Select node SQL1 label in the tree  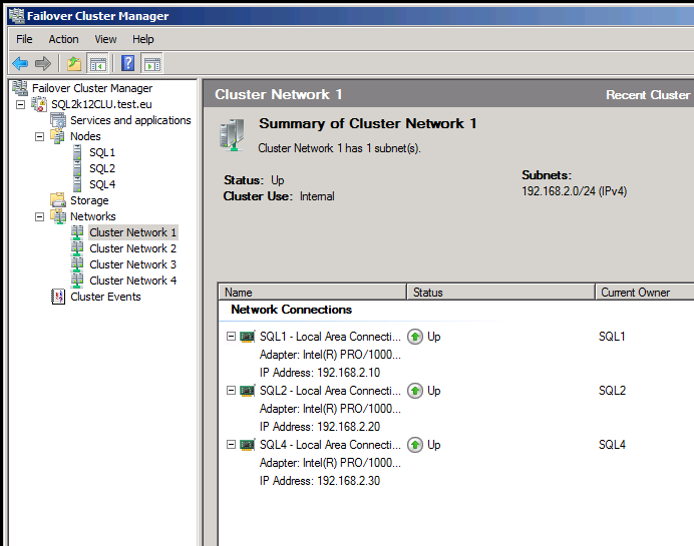click(102, 152)
